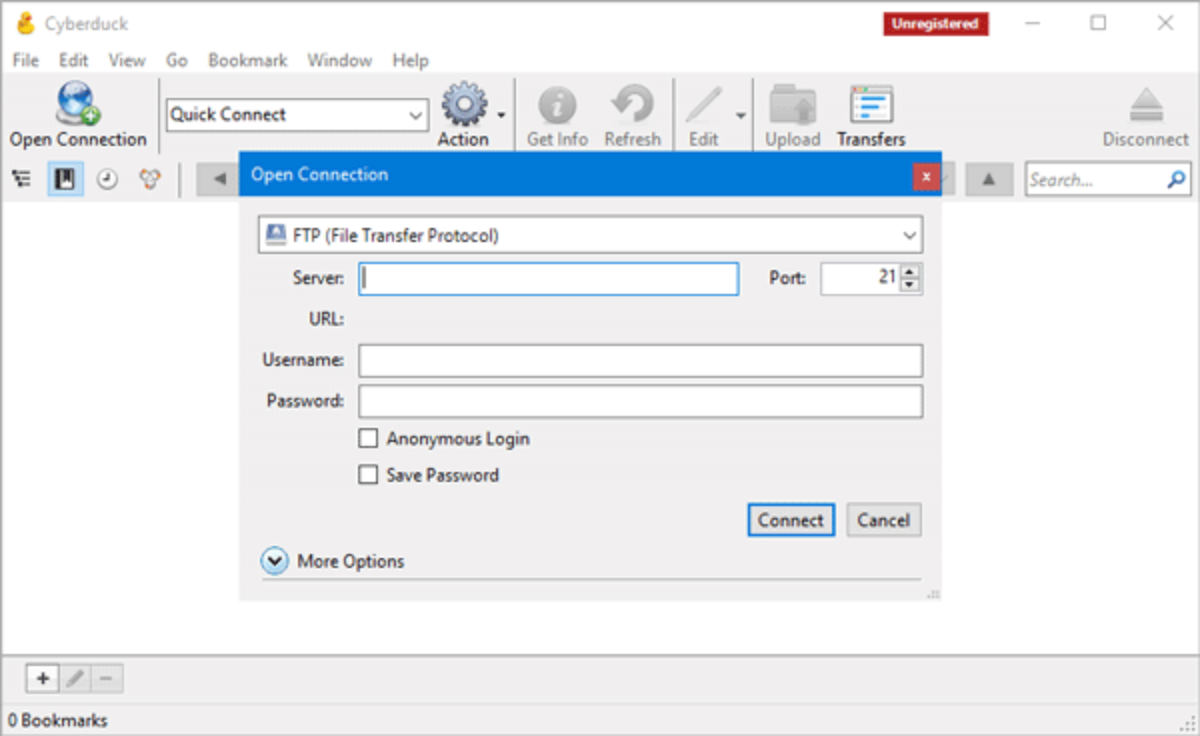
Task: Open the File menu
Action: [25, 60]
